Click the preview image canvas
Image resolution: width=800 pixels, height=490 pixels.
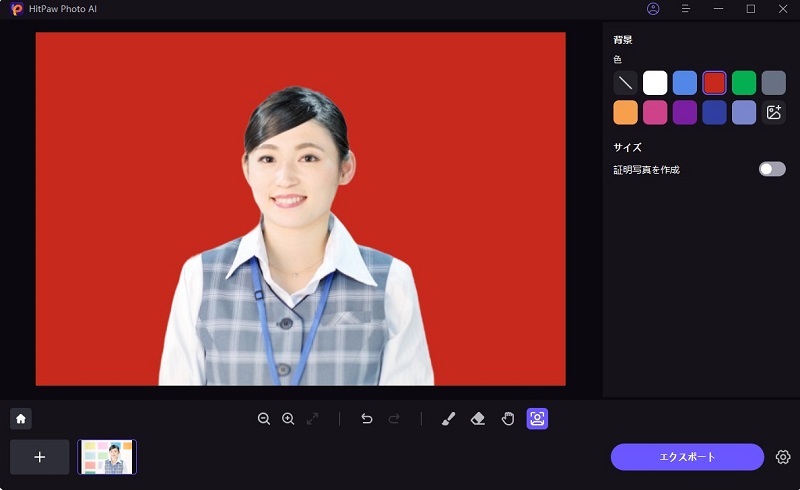pyautogui.click(x=301, y=209)
